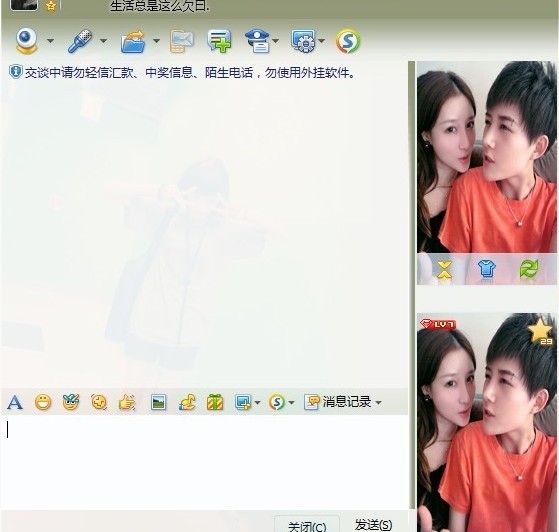Start a video call with webcam icon

click(x=27, y=41)
